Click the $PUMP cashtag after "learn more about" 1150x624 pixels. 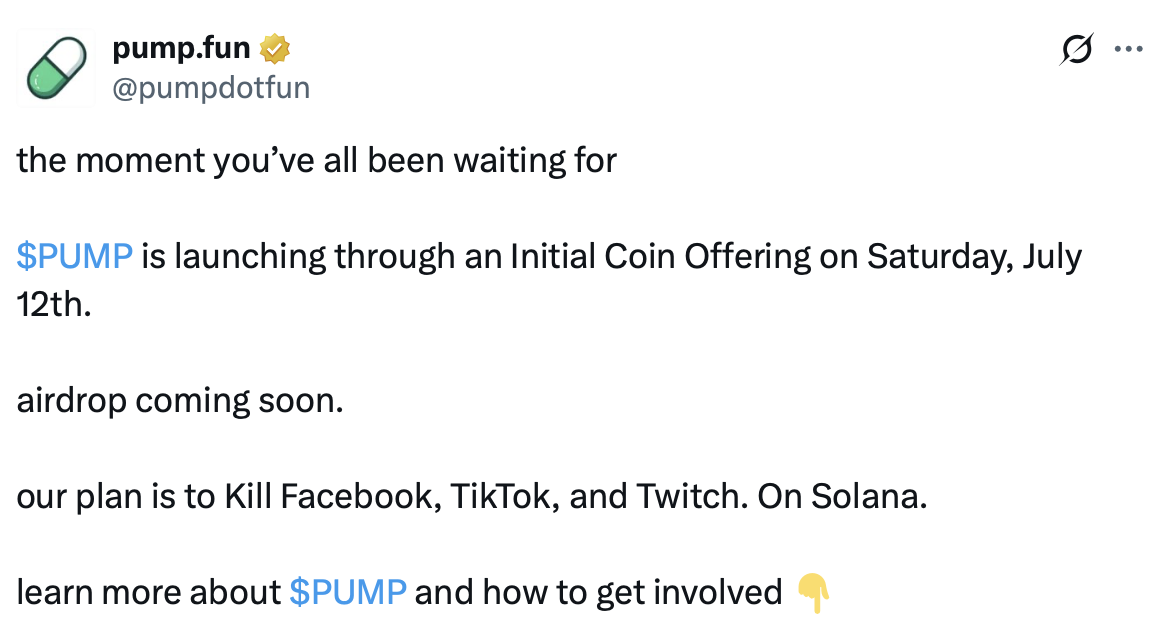(347, 593)
